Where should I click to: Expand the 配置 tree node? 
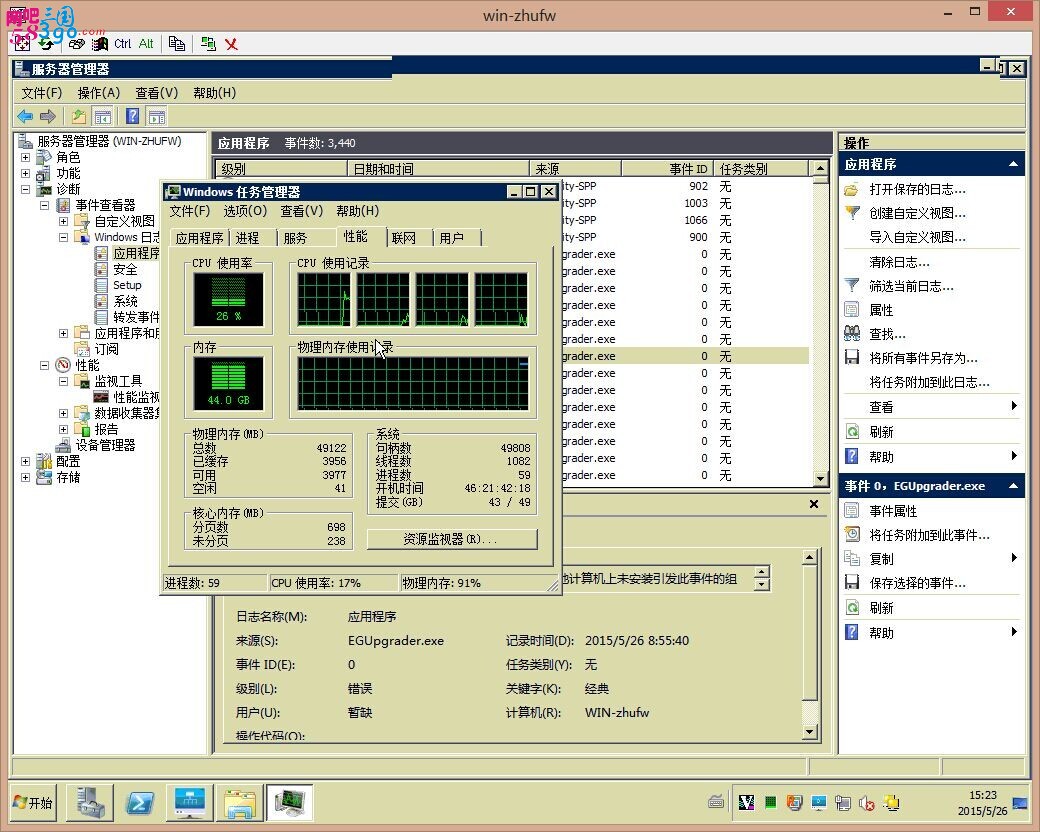(25, 461)
